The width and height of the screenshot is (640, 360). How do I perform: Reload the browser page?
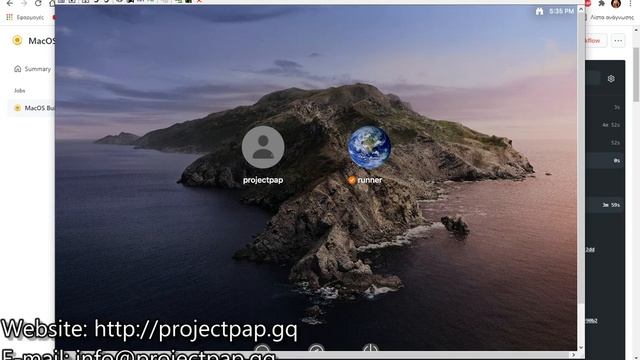click(x=38, y=3)
